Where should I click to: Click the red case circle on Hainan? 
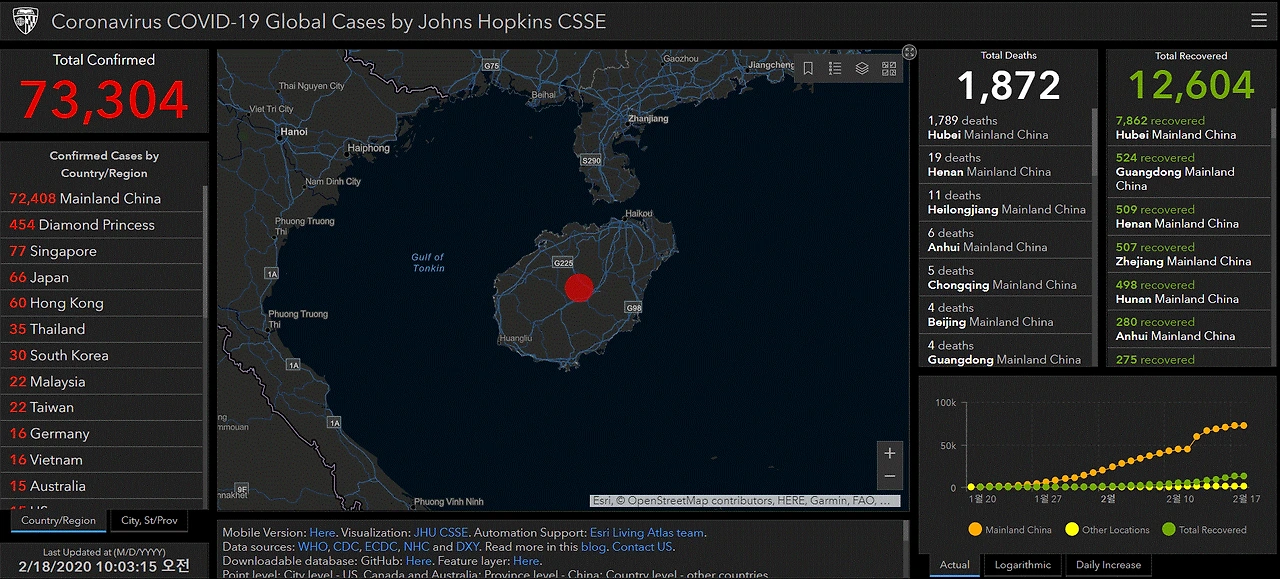[x=579, y=288]
